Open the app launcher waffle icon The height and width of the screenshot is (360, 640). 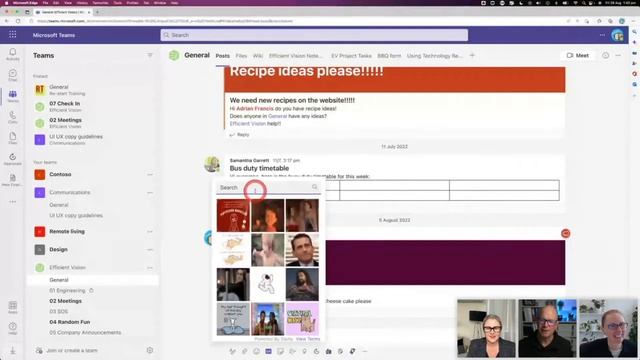tap(13, 35)
